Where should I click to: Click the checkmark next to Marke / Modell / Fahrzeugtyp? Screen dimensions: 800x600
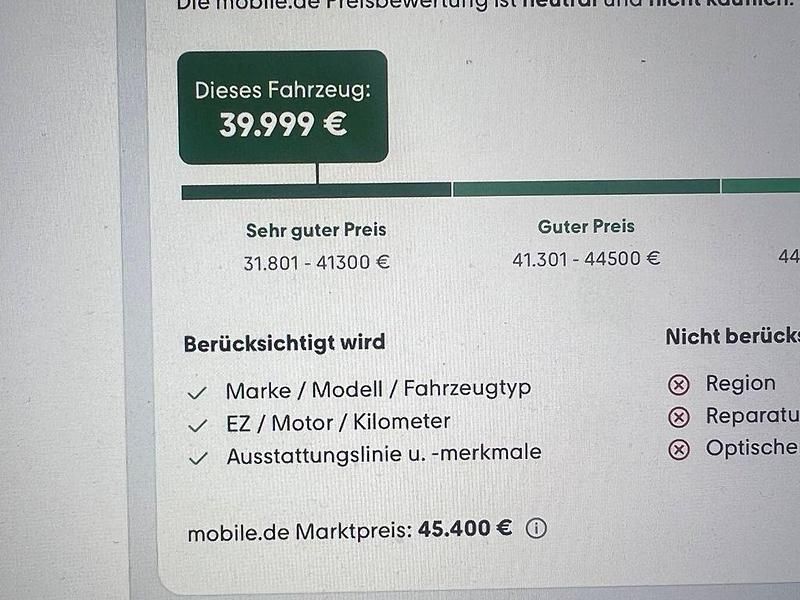[198, 392]
